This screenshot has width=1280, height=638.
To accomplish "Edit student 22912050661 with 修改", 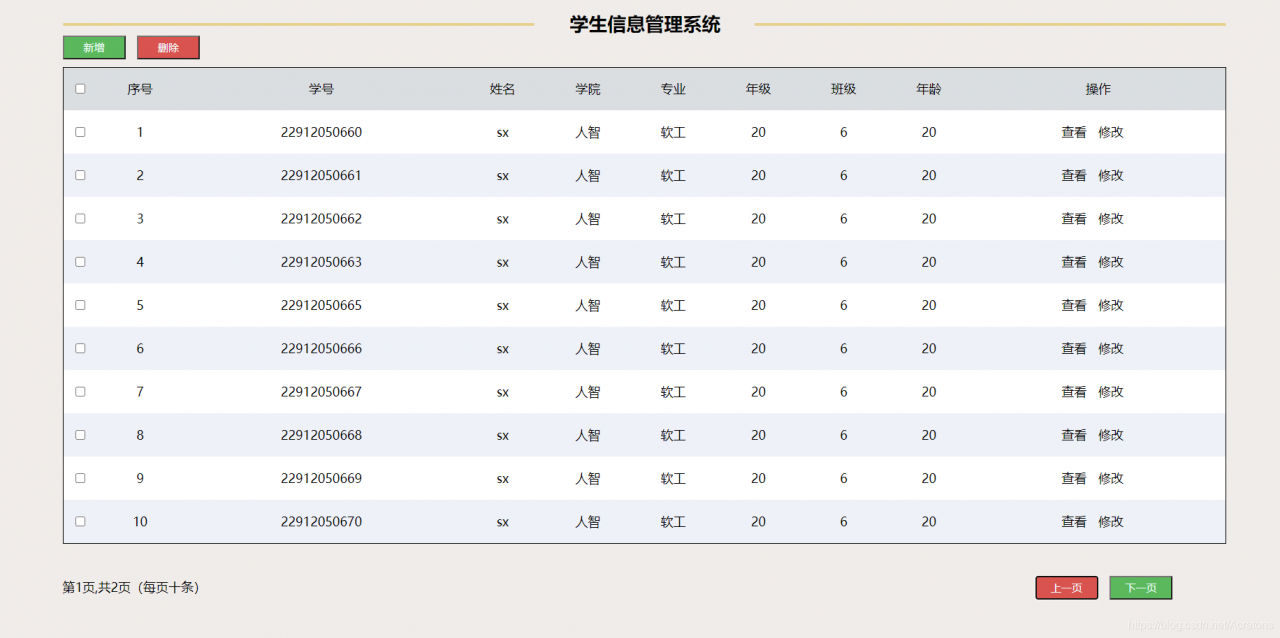I will click(x=1111, y=175).
